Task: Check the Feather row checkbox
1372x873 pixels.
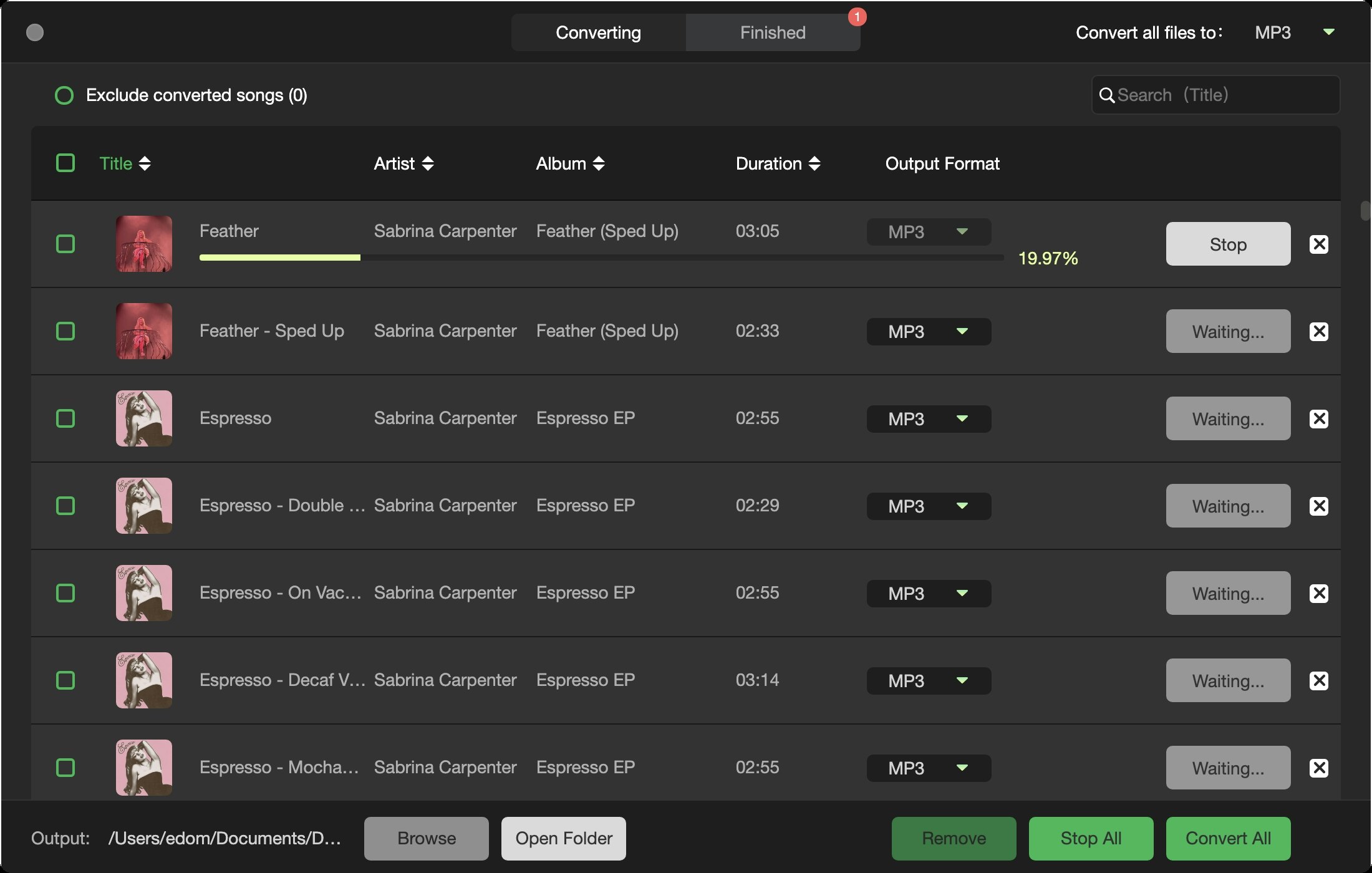Action: [x=65, y=244]
